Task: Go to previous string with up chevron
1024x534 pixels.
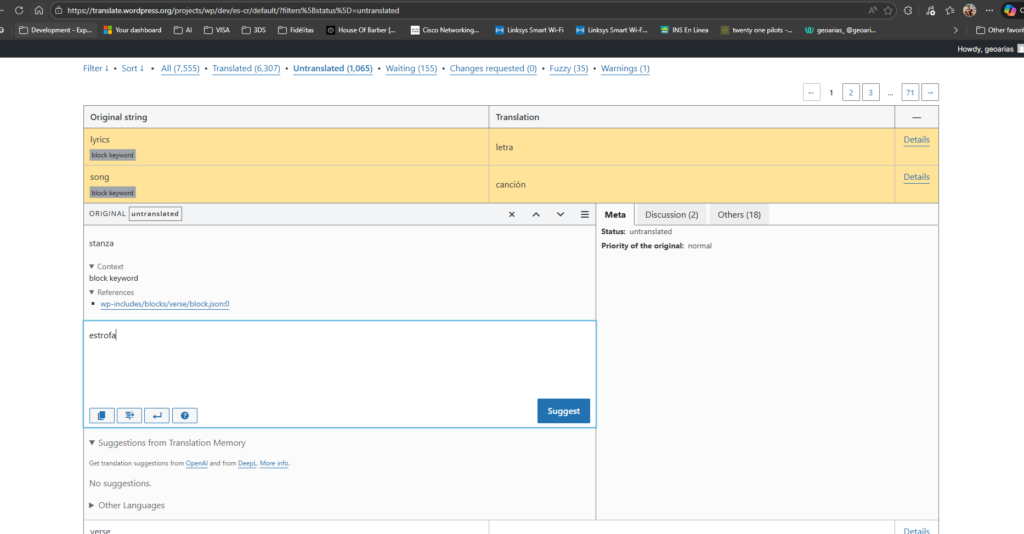Action: coord(536,214)
